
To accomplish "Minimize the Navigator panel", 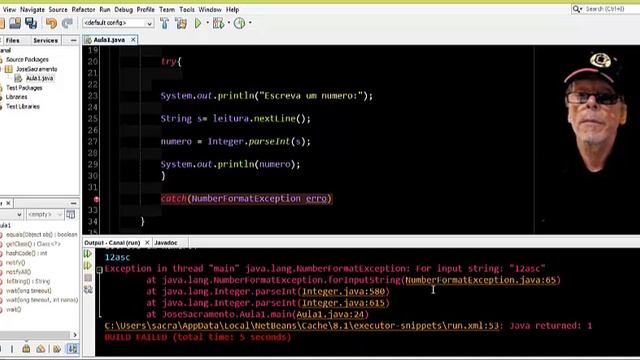I will click(x=73, y=203).
